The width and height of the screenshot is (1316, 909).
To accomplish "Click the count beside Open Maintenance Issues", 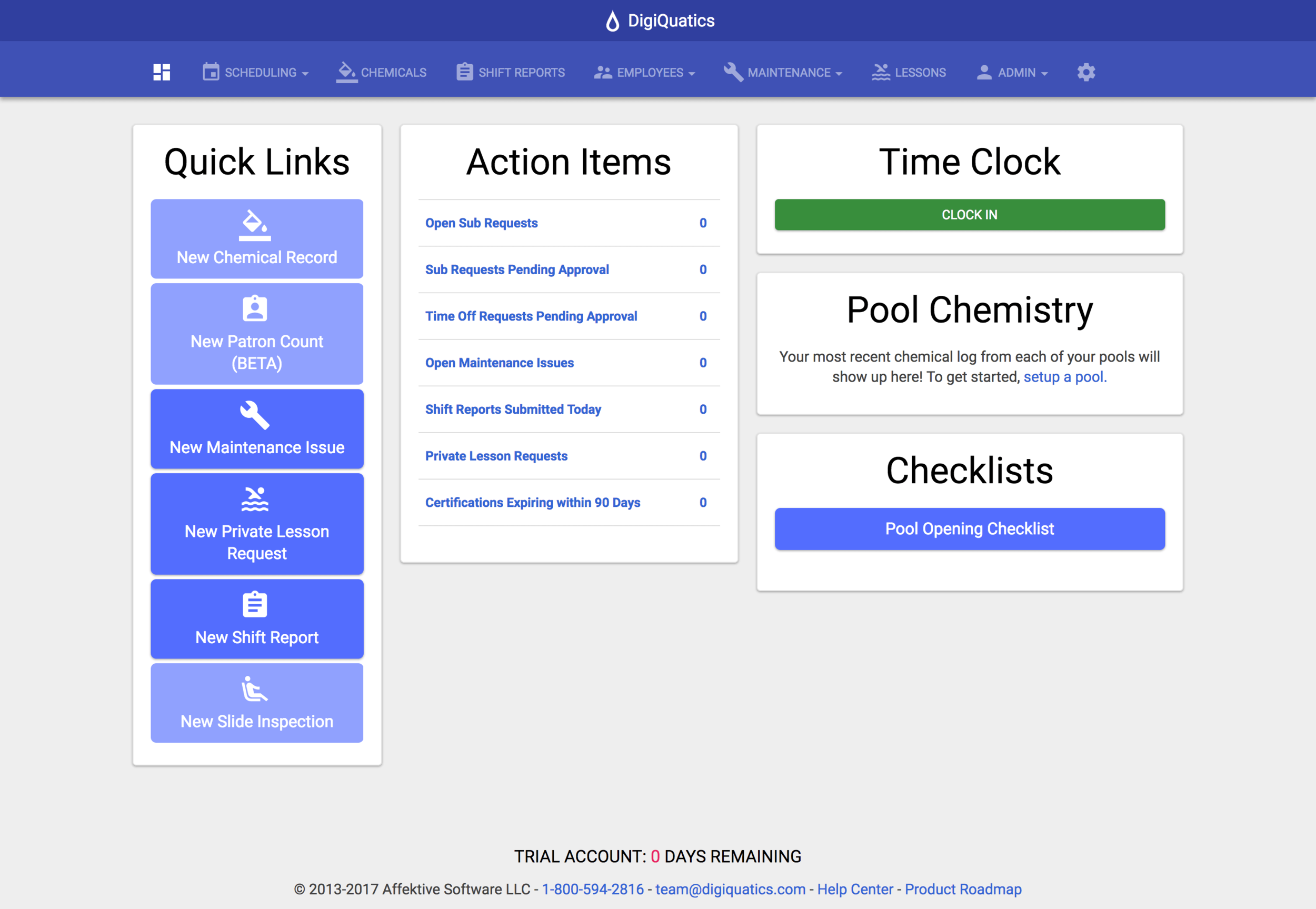I will pos(703,363).
